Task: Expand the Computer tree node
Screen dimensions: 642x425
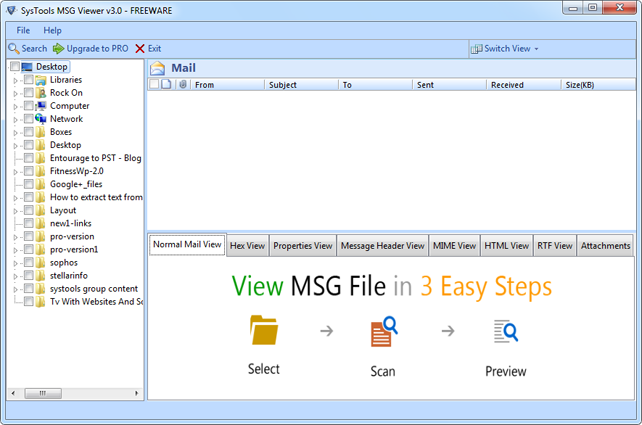Action: coord(16,107)
